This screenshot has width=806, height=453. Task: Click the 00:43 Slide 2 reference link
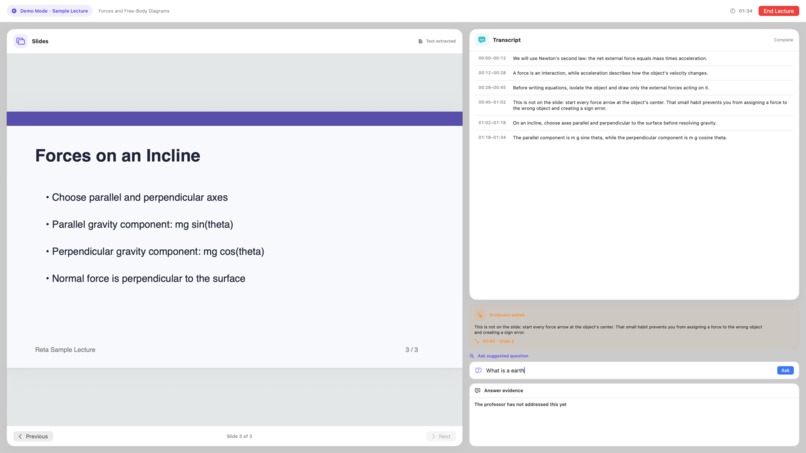click(x=498, y=341)
